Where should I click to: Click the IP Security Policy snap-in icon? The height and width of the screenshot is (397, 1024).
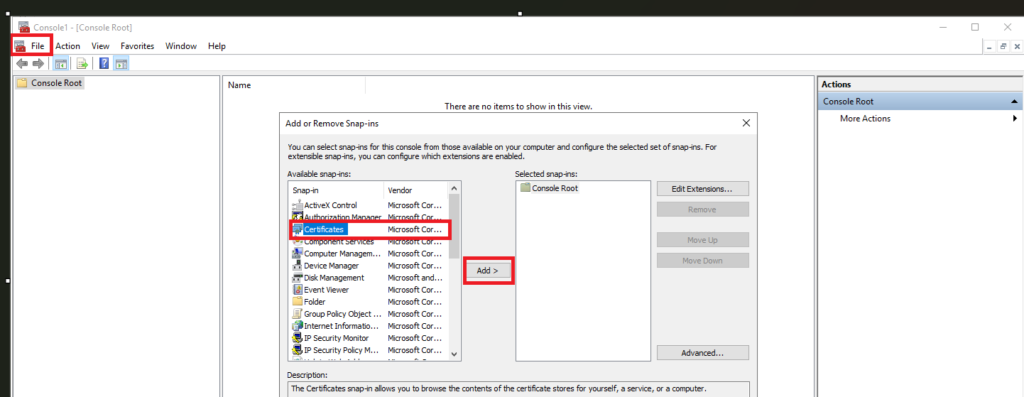[297, 350]
